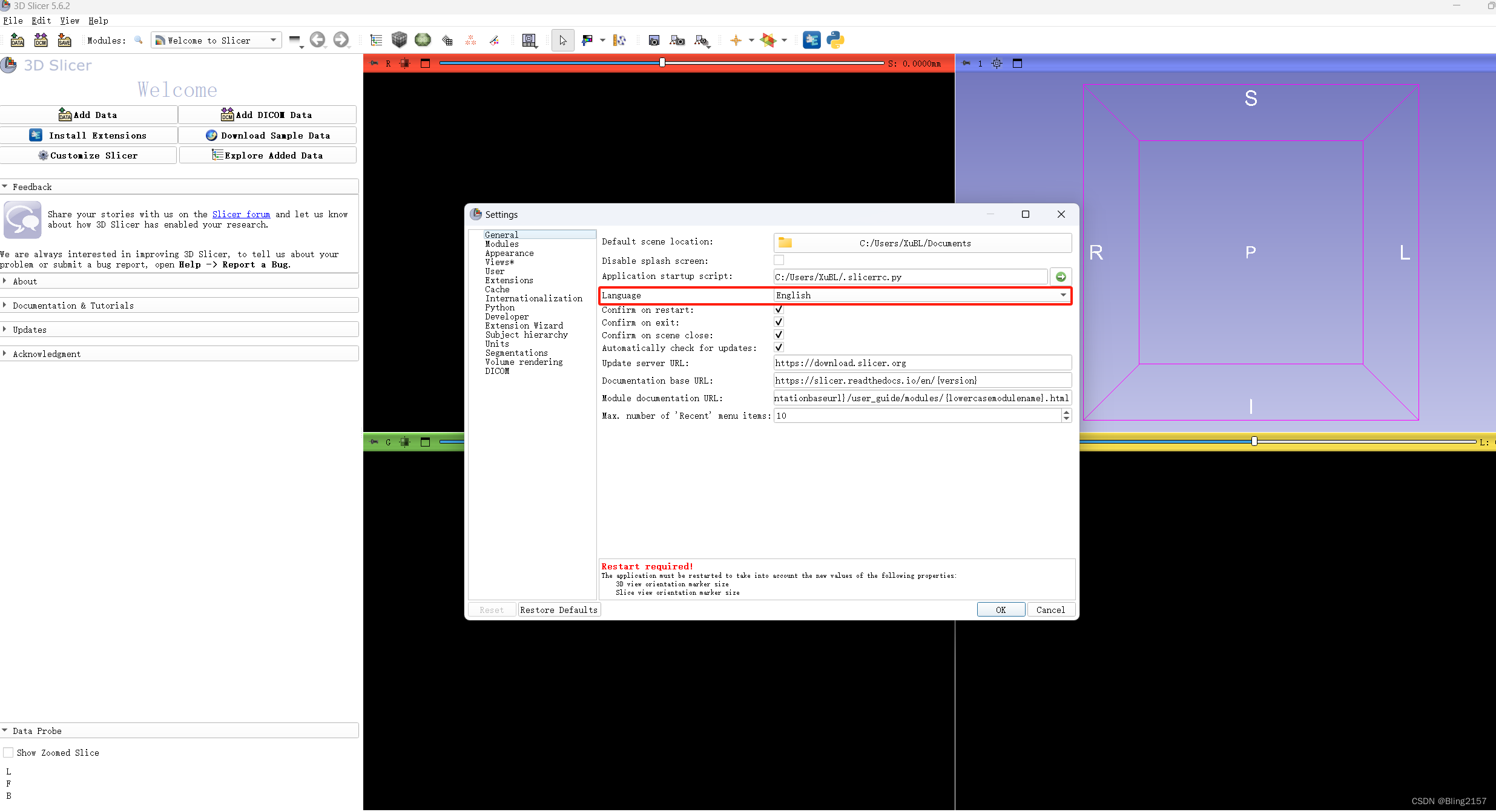
Task: Open the Edit menu
Action: pos(41,21)
